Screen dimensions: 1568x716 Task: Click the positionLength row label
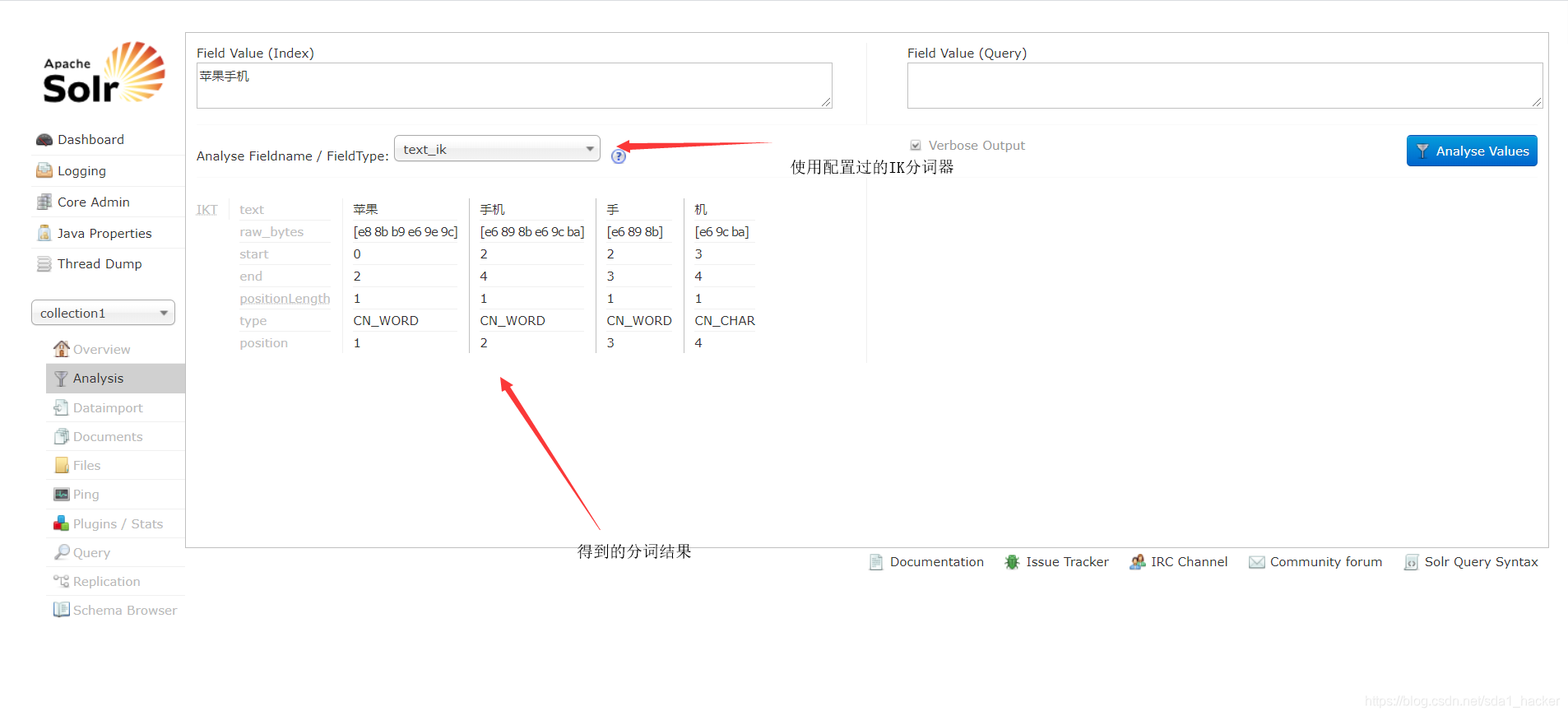point(285,299)
